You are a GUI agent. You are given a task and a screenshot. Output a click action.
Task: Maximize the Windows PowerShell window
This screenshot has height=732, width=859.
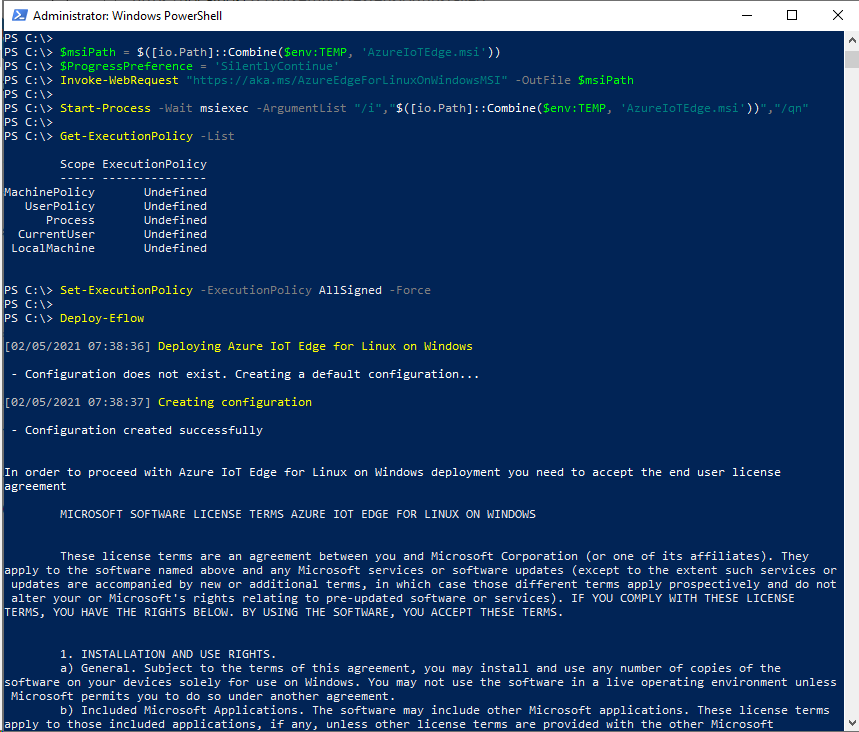(x=792, y=15)
